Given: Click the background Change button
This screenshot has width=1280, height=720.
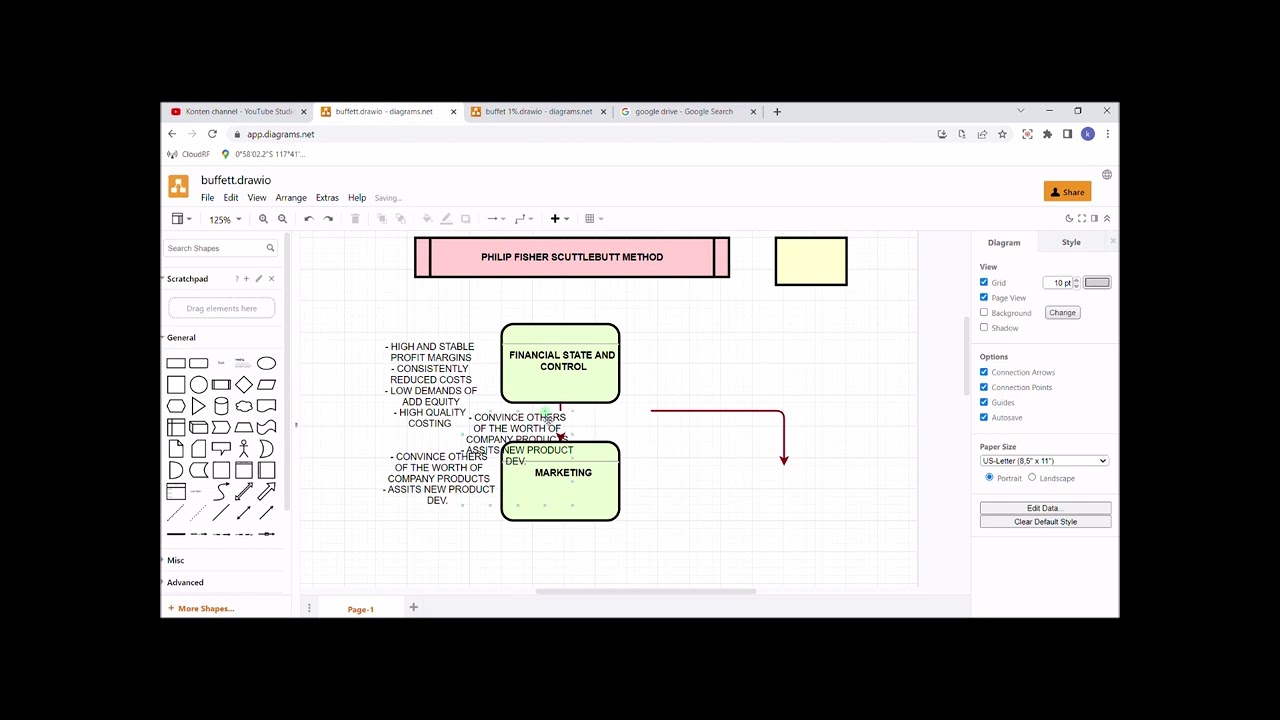Looking at the screenshot, I should point(1062,313).
